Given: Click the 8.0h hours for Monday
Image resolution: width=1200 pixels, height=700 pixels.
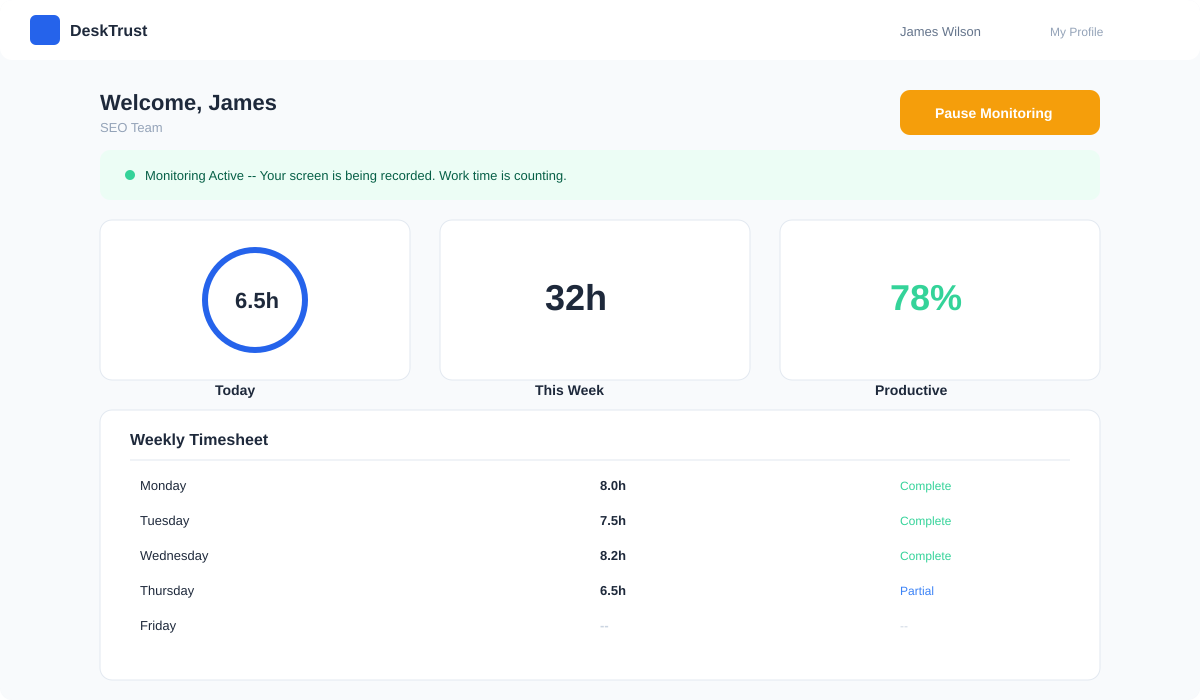Looking at the screenshot, I should click(x=613, y=486).
